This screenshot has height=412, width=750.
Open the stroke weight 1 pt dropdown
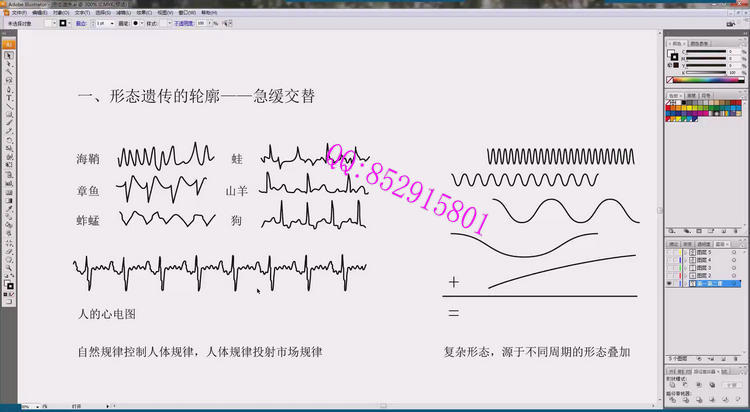coord(112,22)
